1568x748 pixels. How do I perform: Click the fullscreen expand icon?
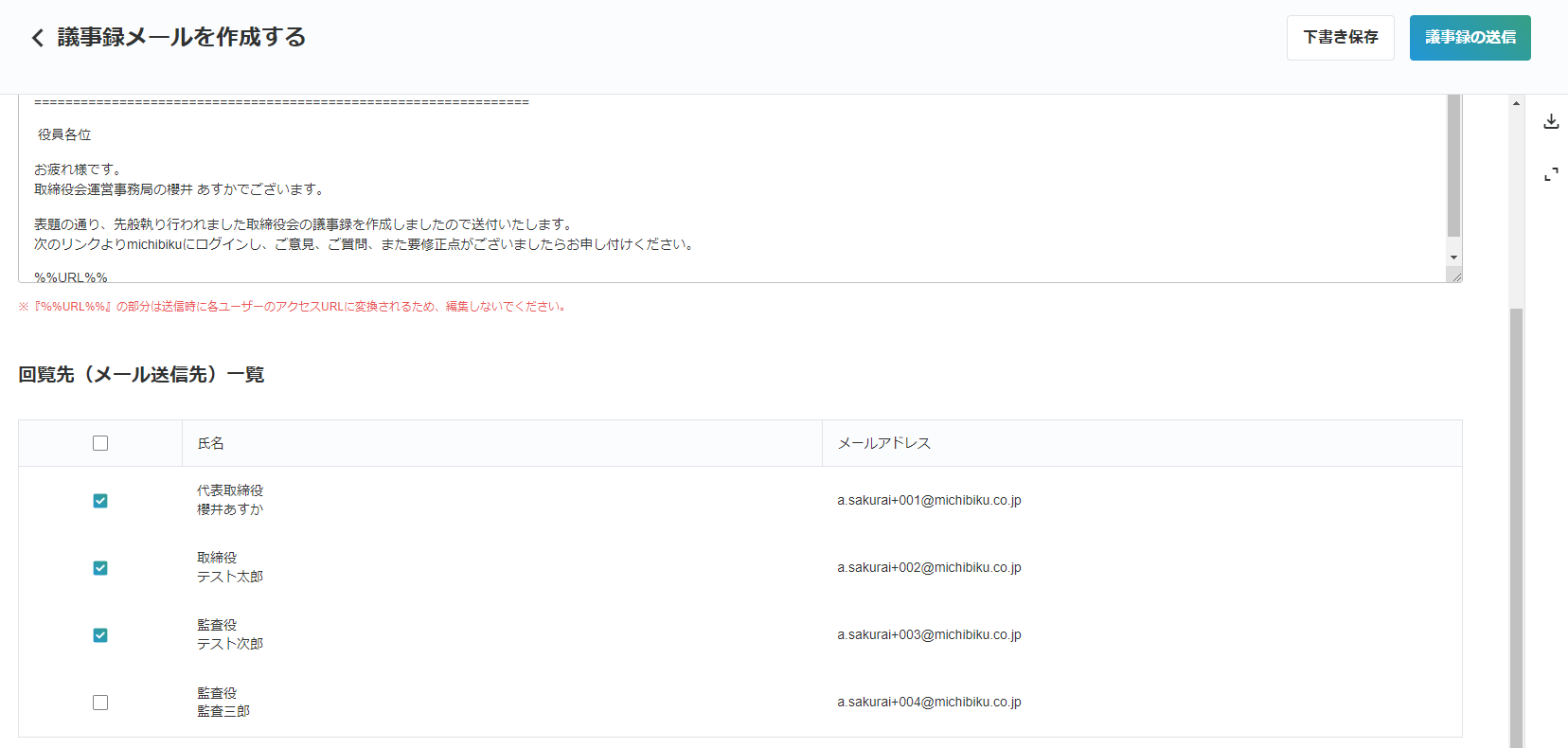1551,175
